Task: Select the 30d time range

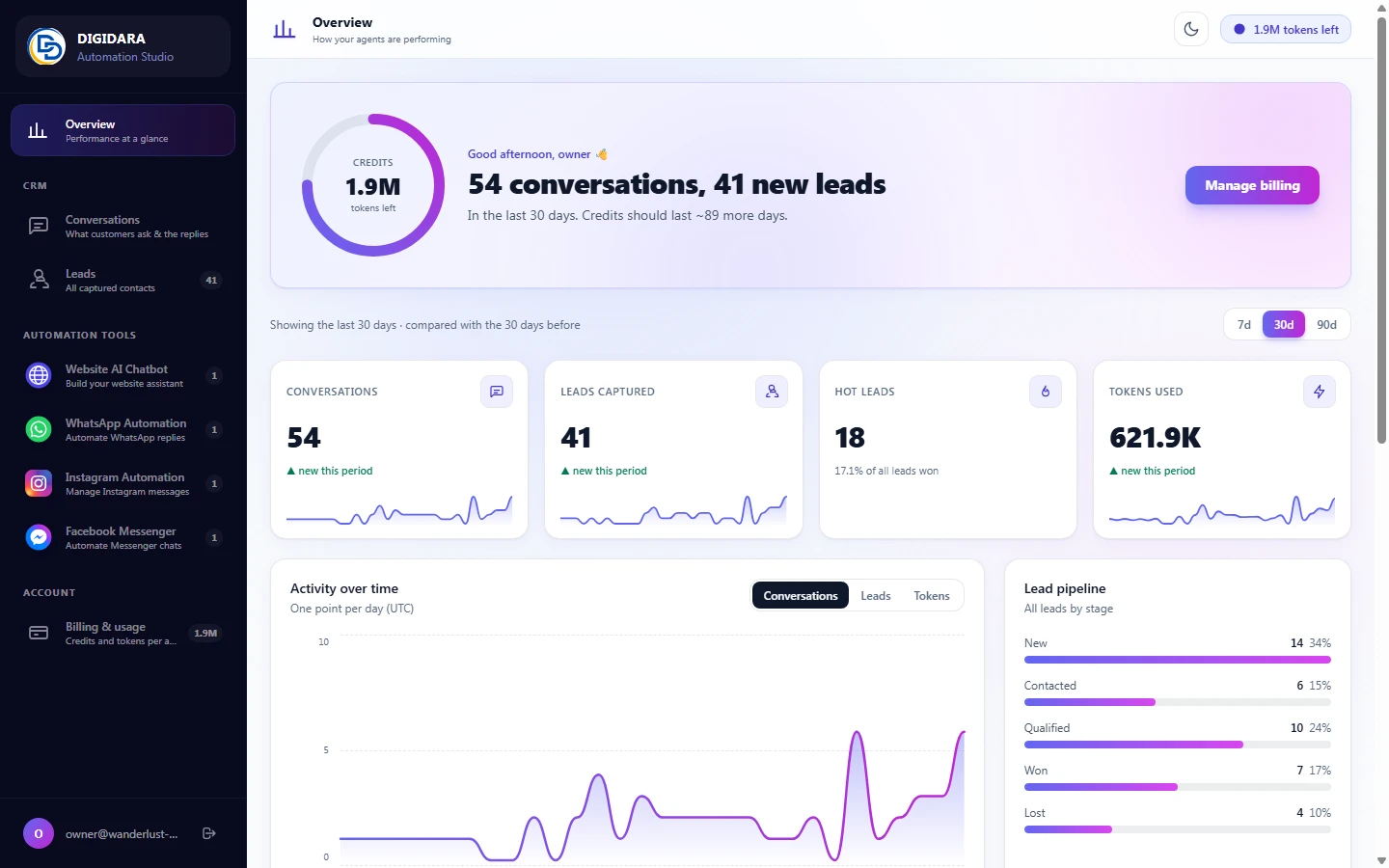Action: click(x=1284, y=325)
